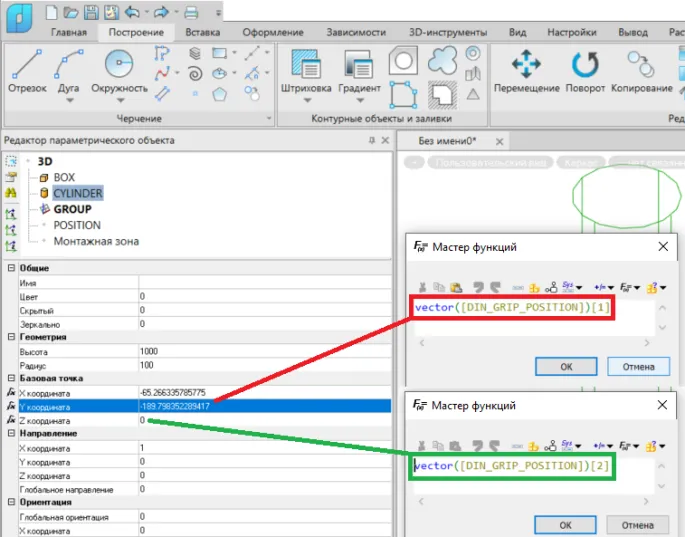685x537 pixels.
Task: Select the GROUP node in tree
Action: tap(72, 209)
